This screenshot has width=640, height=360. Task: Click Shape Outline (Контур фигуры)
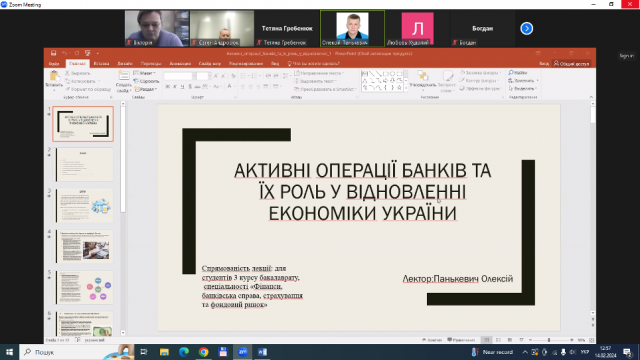click(x=479, y=80)
